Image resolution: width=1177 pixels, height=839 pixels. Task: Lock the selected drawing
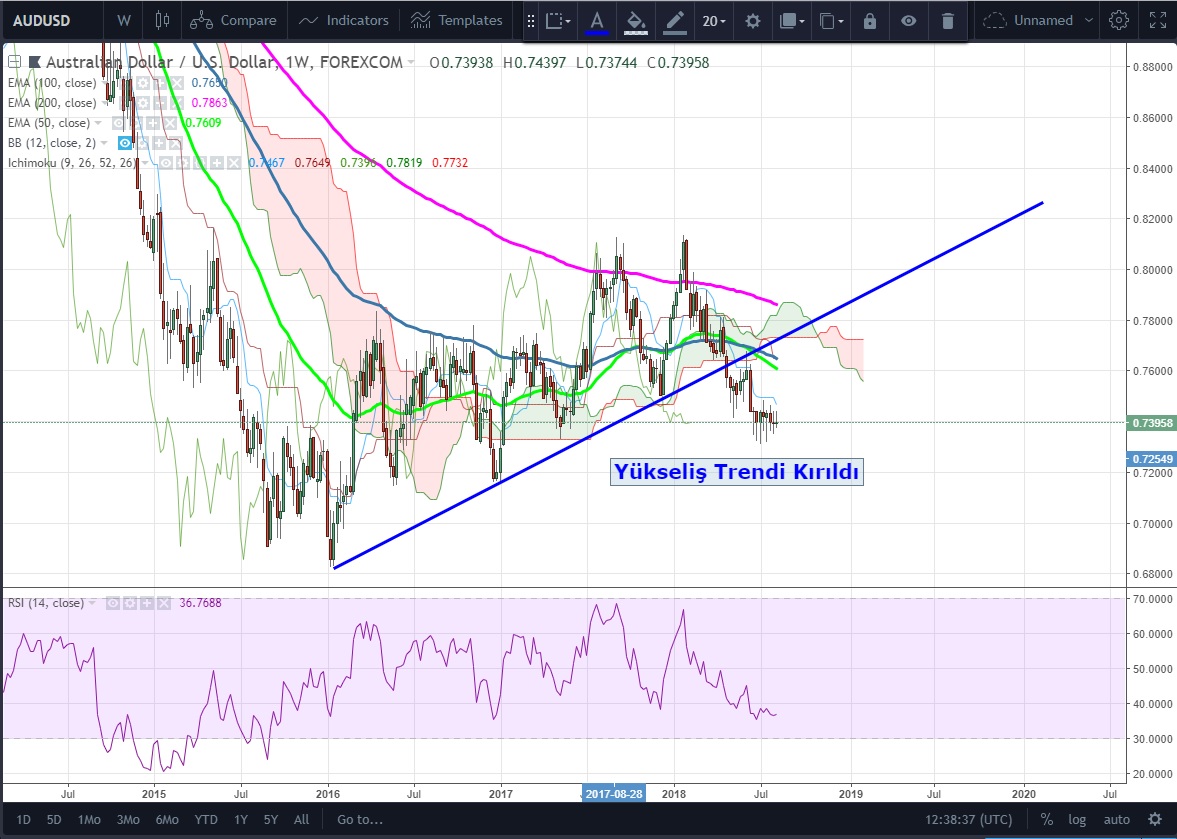click(x=870, y=21)
